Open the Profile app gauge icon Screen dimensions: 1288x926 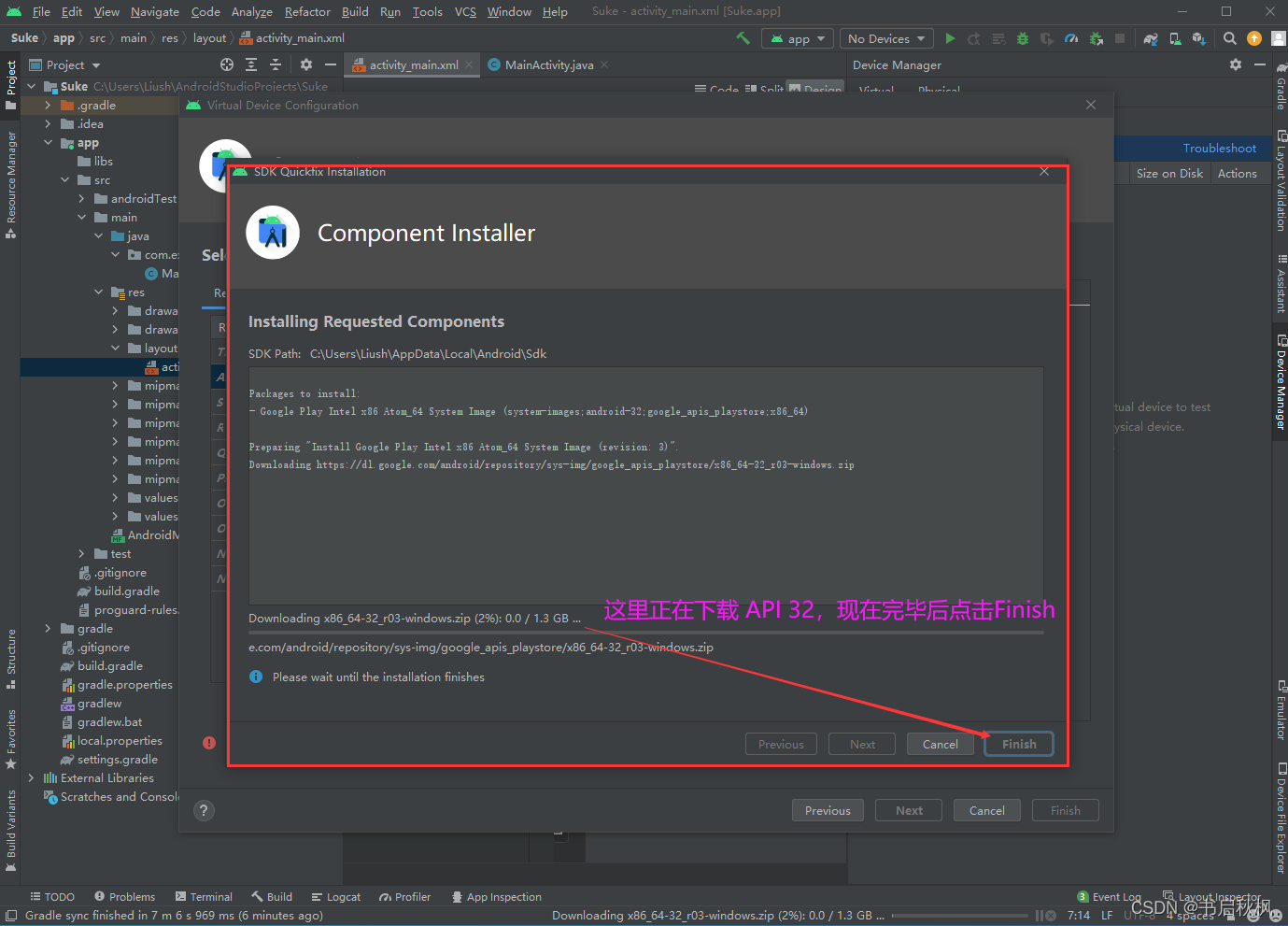pyautogui.click(x=1071, y=38)
